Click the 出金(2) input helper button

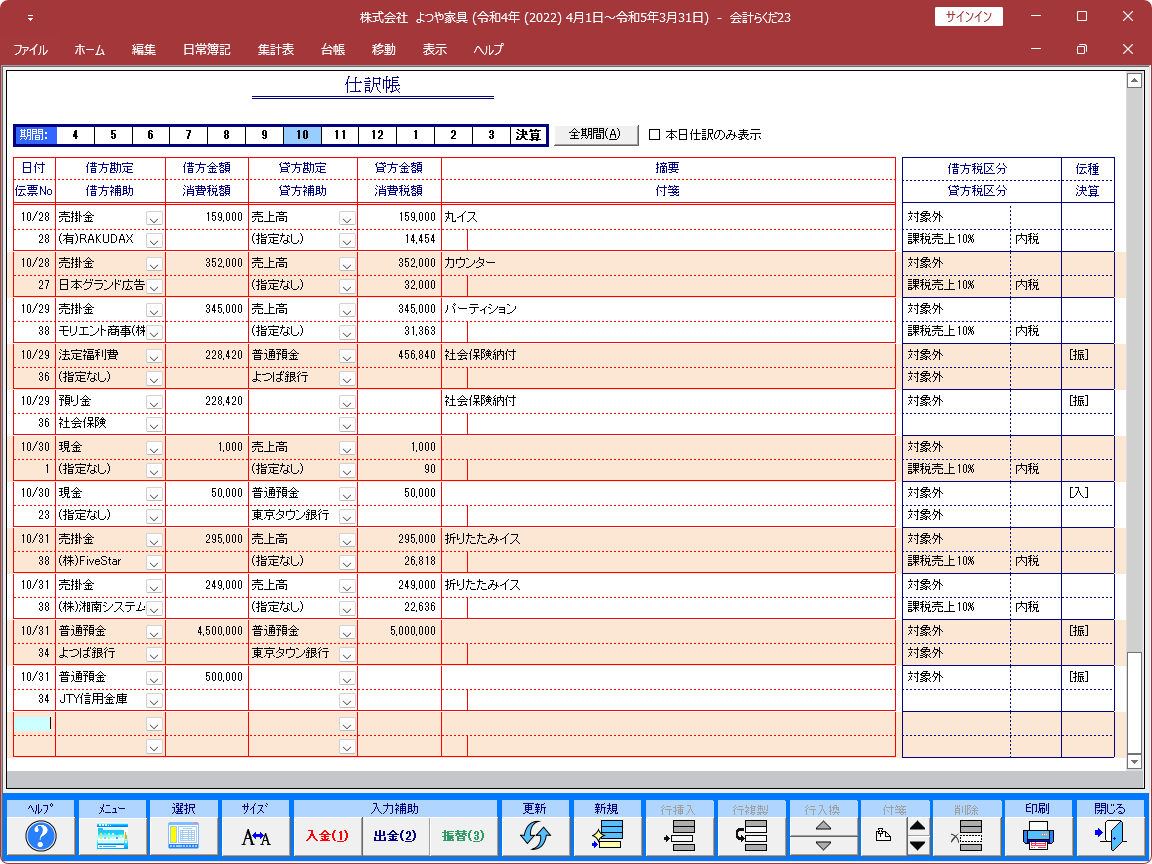[x=395, y=836]
